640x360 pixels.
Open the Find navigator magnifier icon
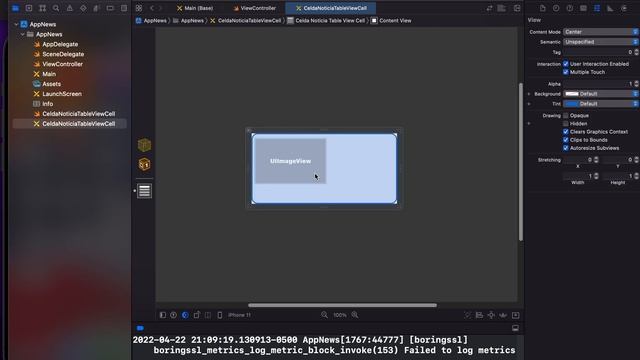56,8
